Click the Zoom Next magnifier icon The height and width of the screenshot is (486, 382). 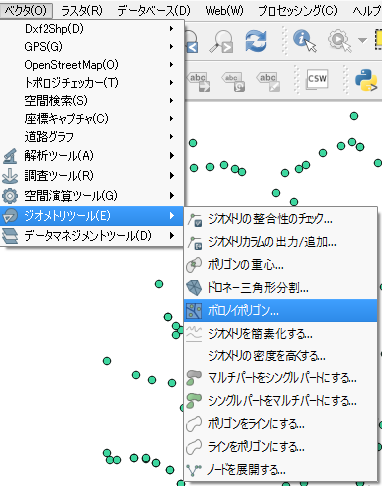(222, 41)
